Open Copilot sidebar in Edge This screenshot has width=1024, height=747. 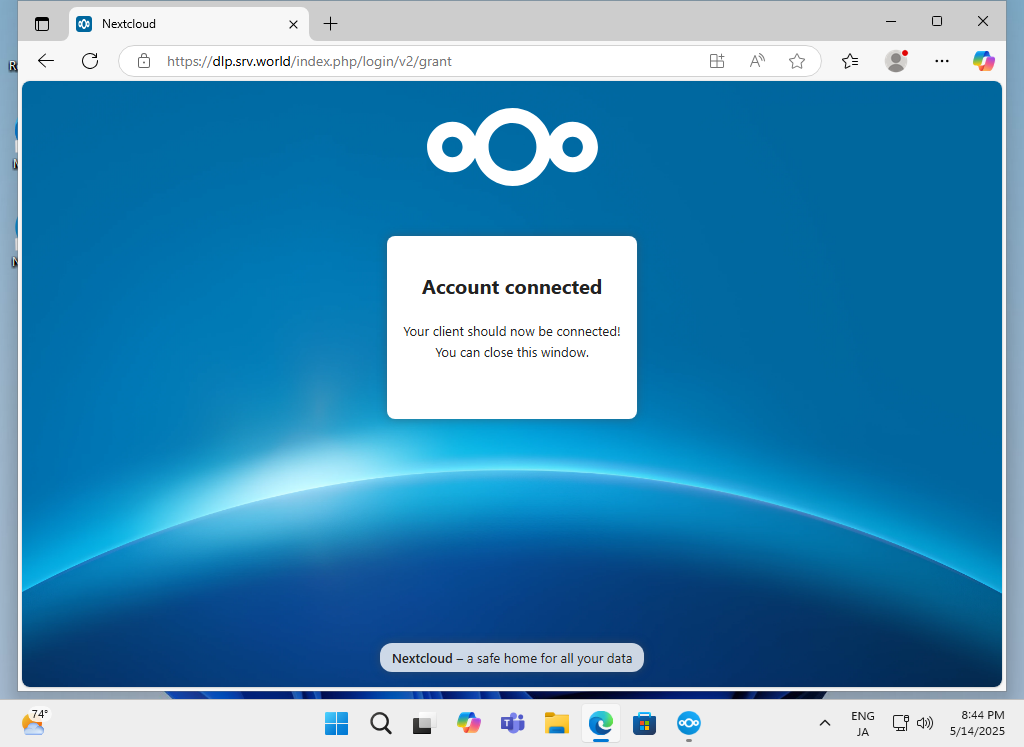coord(984,61)
